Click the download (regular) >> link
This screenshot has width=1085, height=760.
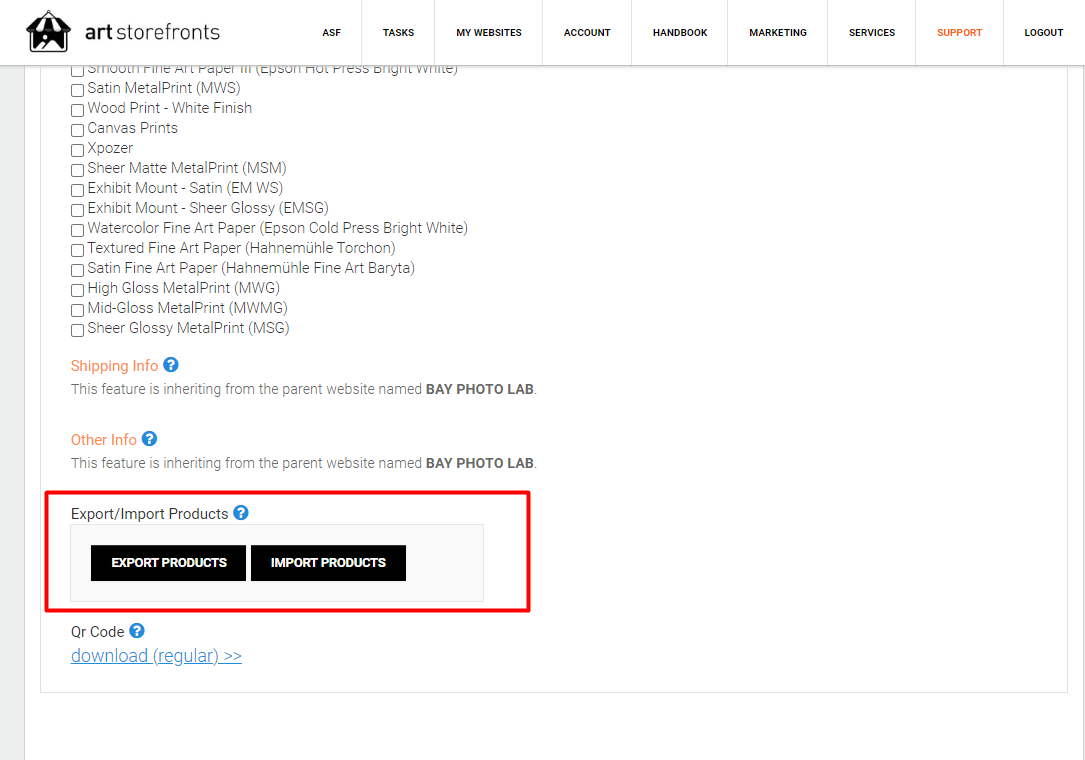156,655
